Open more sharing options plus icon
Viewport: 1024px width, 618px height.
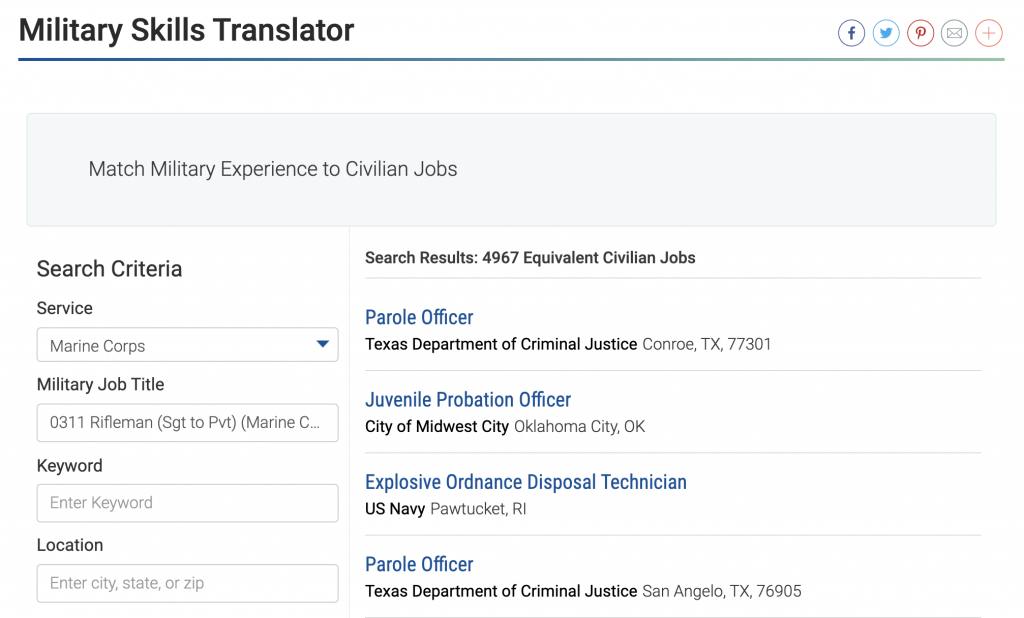click(988, 33)
